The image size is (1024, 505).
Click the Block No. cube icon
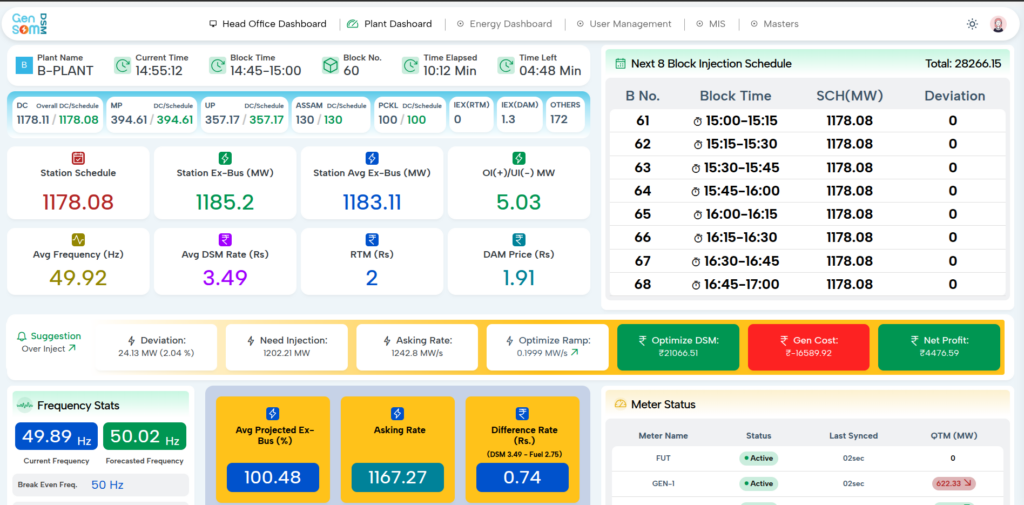click(x=331, y=65)
